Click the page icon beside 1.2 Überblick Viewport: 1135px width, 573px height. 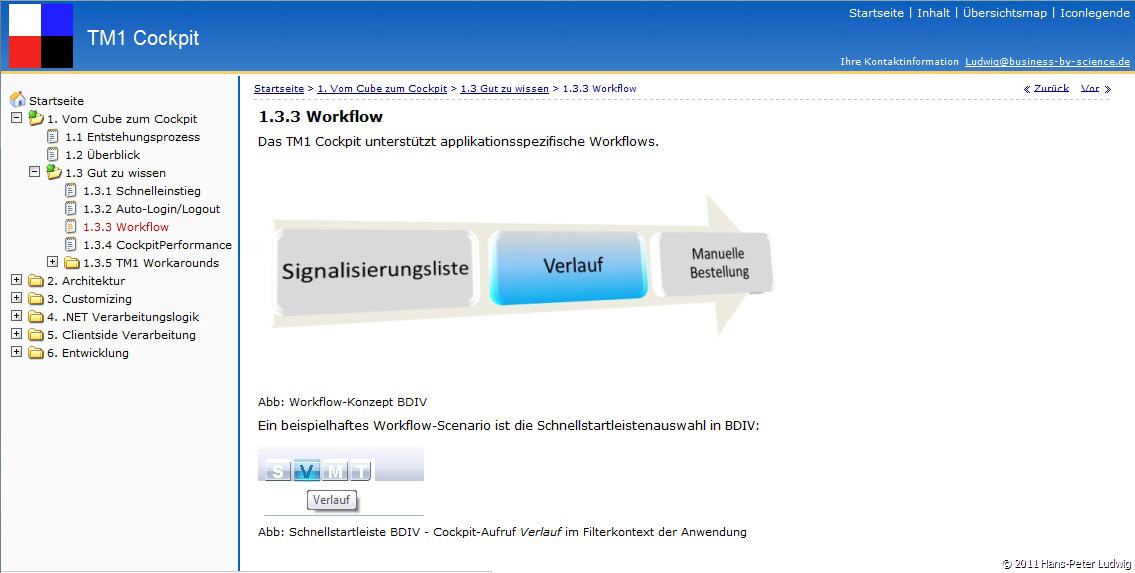click(x=52, y=154)
